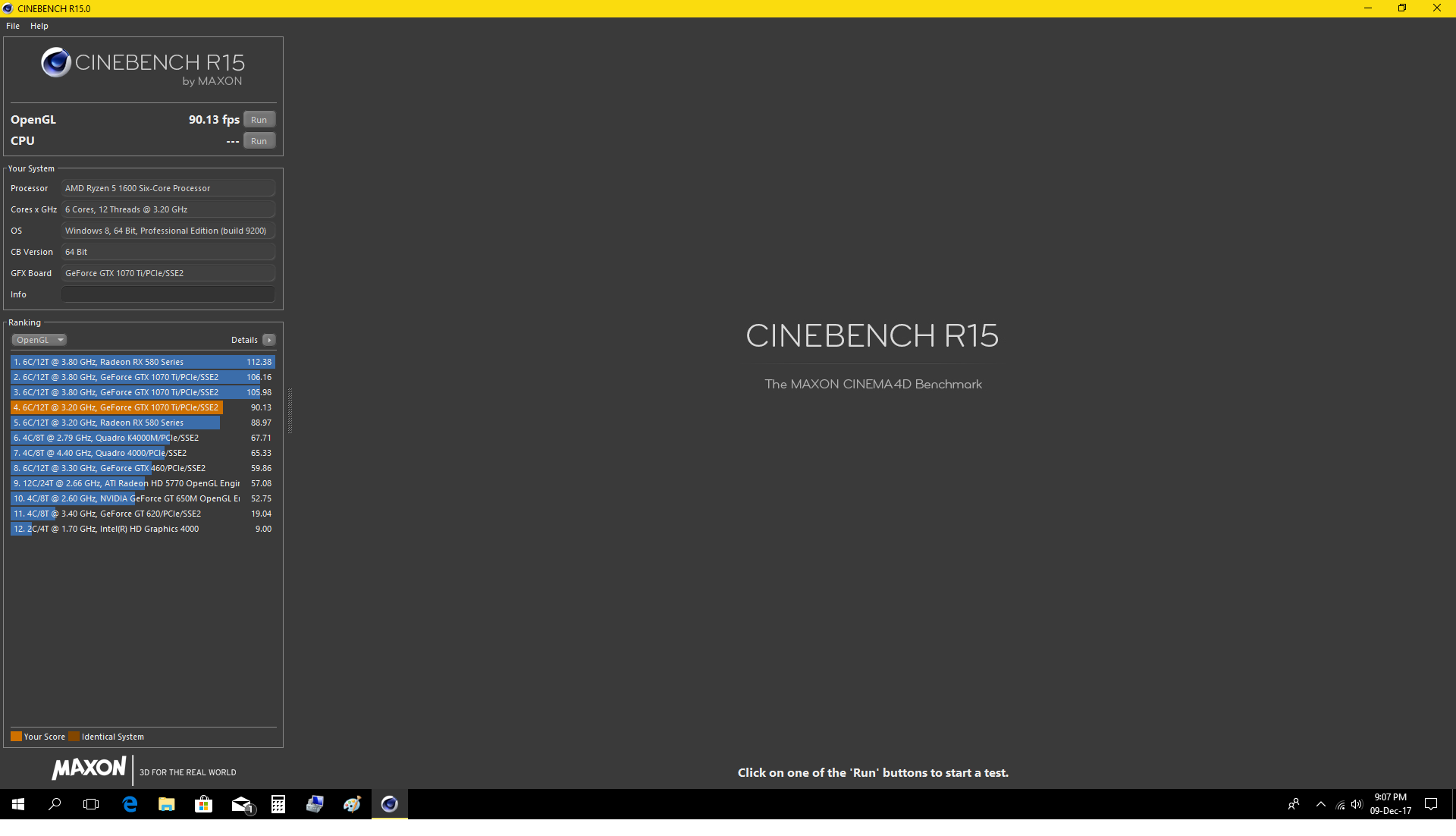Select ranking entry 9 ATI Radeon HD 5770
This screenshot has width=1456, height=836.
[143, 483]
